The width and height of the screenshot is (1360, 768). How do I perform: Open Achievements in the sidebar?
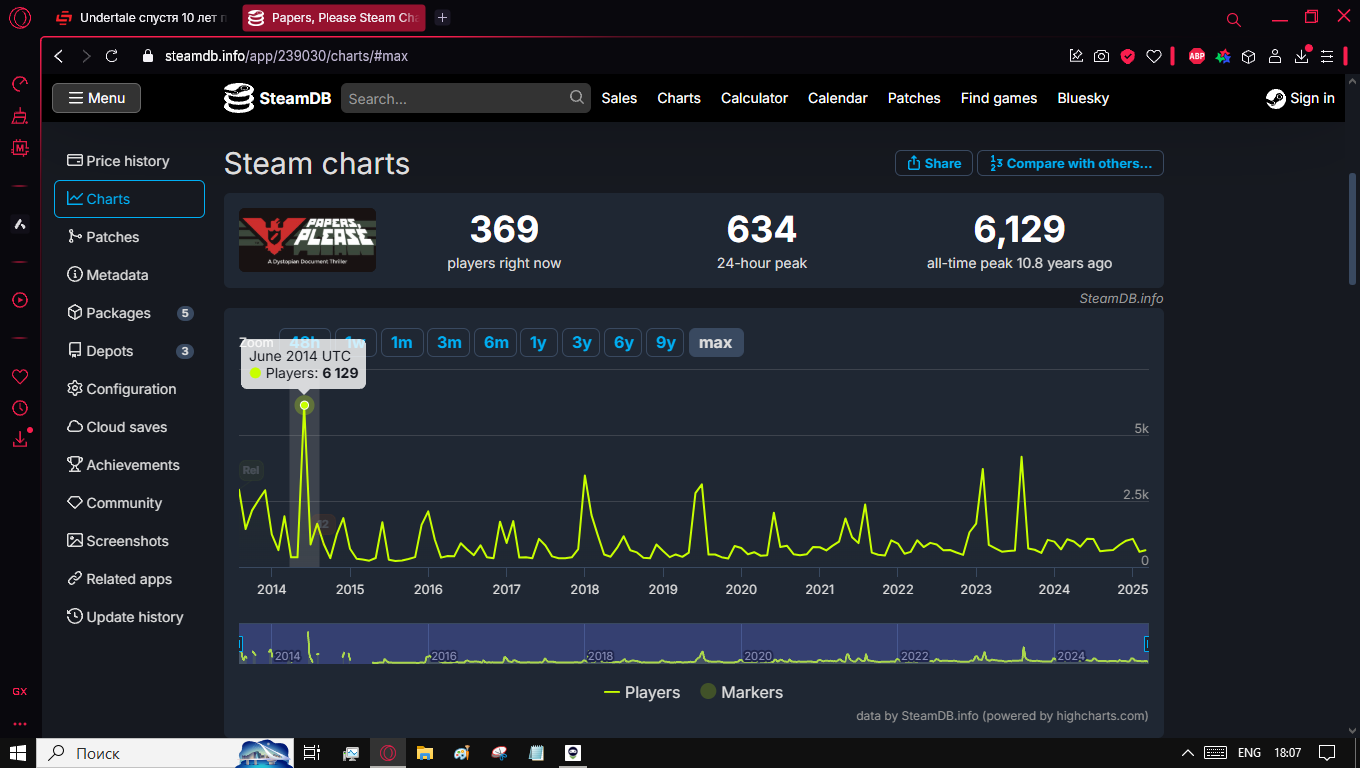pyautogui.click(x=129, y=465)
